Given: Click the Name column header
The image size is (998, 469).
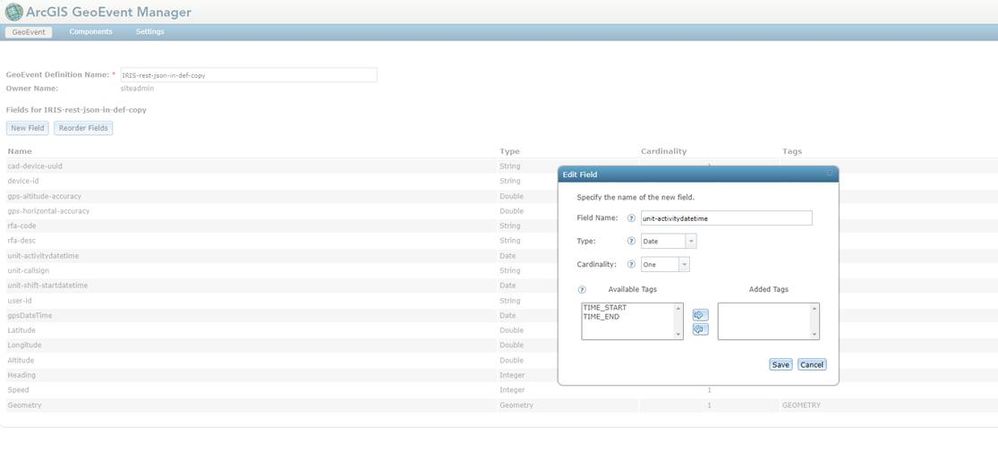Looking at the screenshot, I should (x=20, y=151).
